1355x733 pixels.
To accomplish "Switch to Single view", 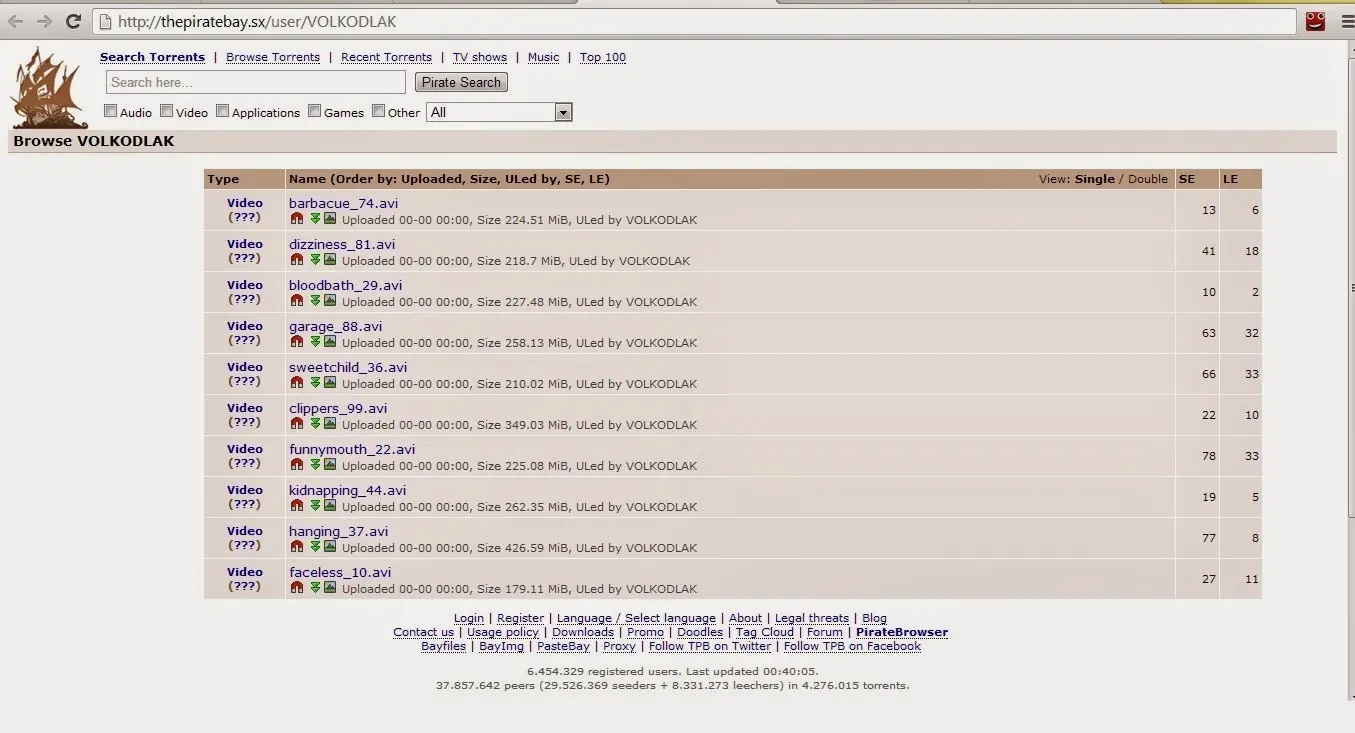I will click(1094, 179).
